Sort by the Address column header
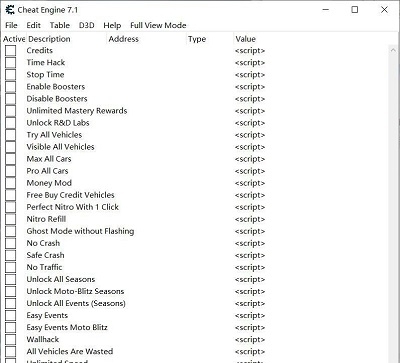Viewport: 400px width, 363px height. click(123, 39)
